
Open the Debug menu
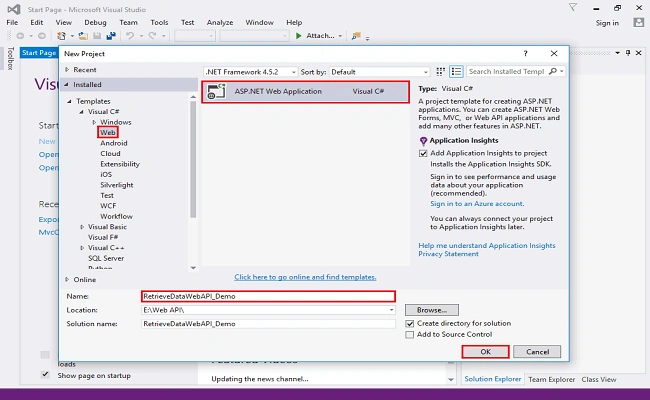(x=95, y=22)
